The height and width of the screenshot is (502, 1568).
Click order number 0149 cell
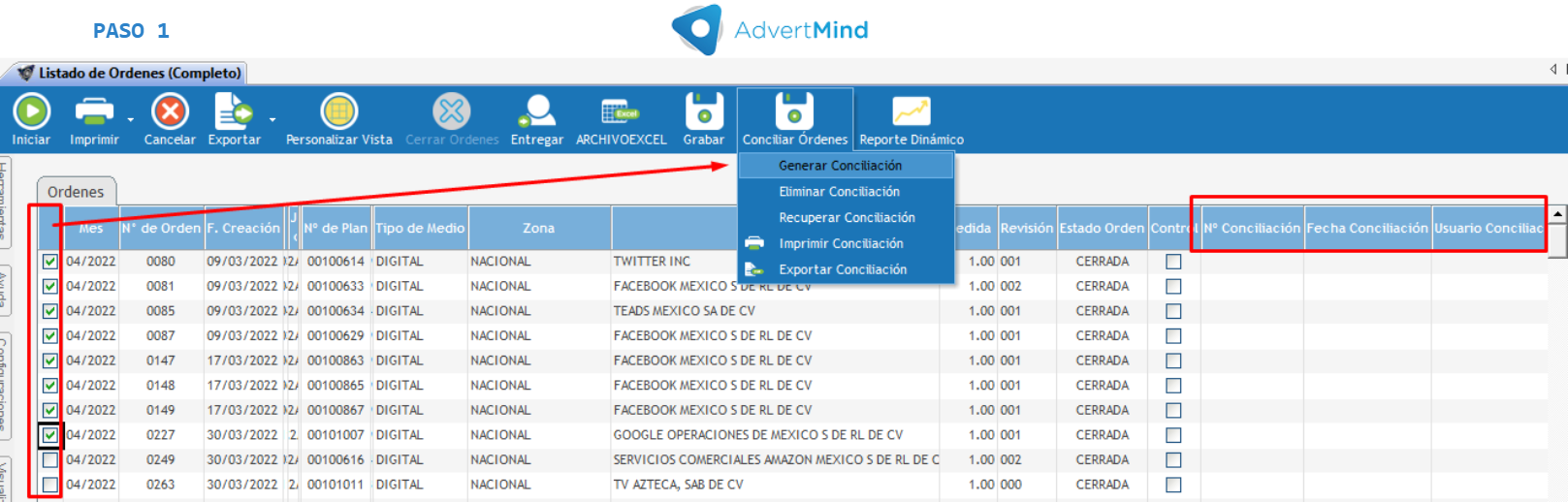pos(161,410)
